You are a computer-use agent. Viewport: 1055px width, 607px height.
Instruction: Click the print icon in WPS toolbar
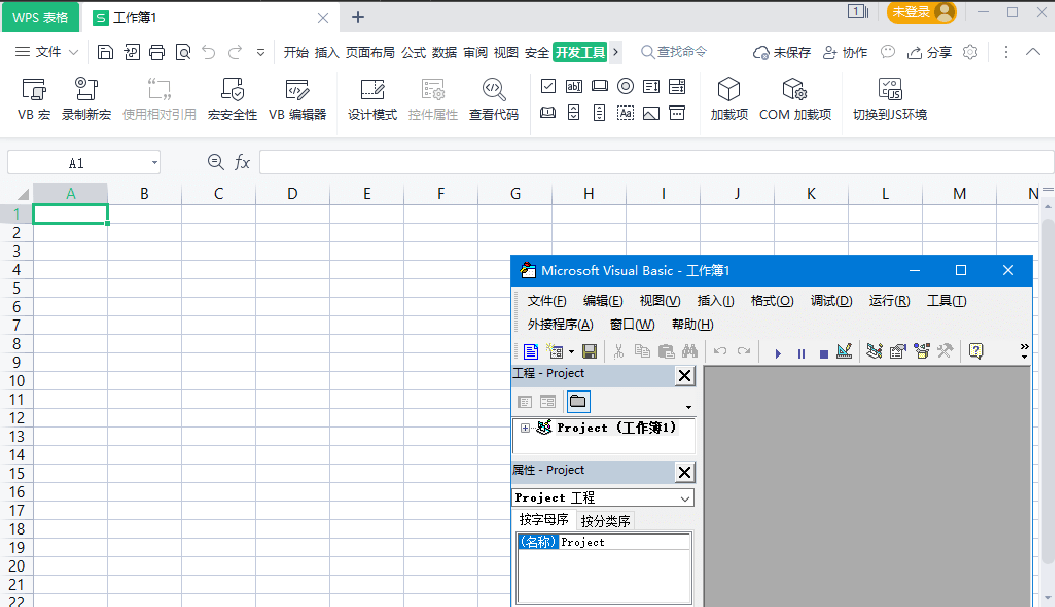157,52
